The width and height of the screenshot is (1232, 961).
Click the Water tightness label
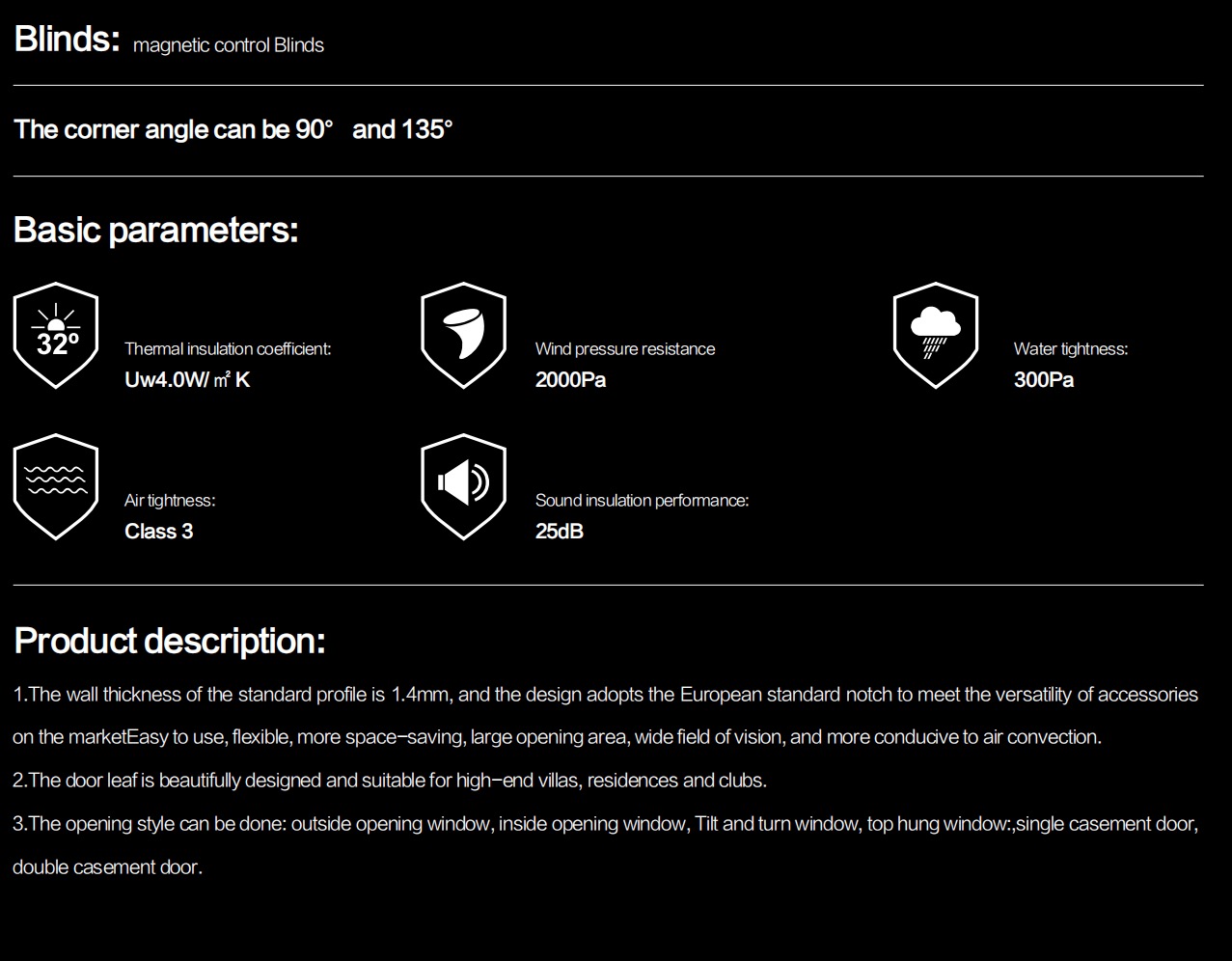[1071, 349]
